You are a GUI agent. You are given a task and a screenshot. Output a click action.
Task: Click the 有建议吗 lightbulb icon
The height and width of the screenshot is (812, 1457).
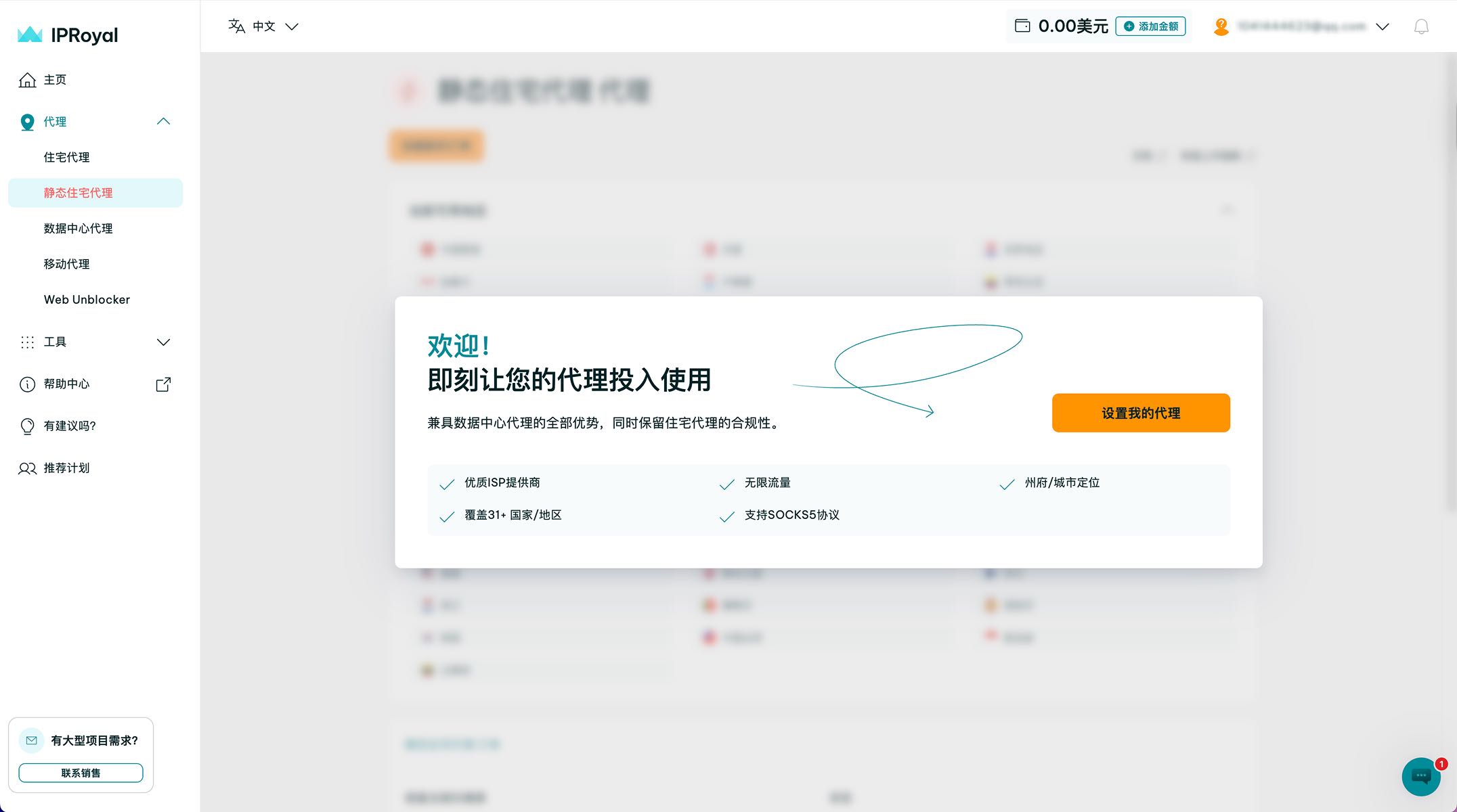pyautogui.click(x=27, y=426)
